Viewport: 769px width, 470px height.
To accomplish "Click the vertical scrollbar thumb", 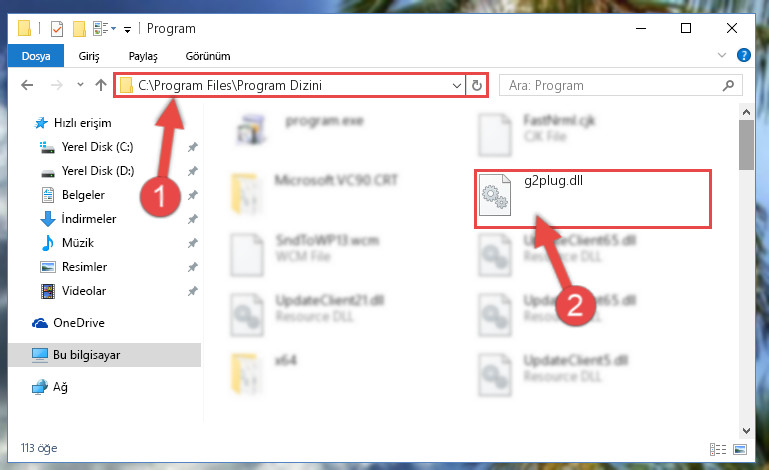I will (746, 145).
